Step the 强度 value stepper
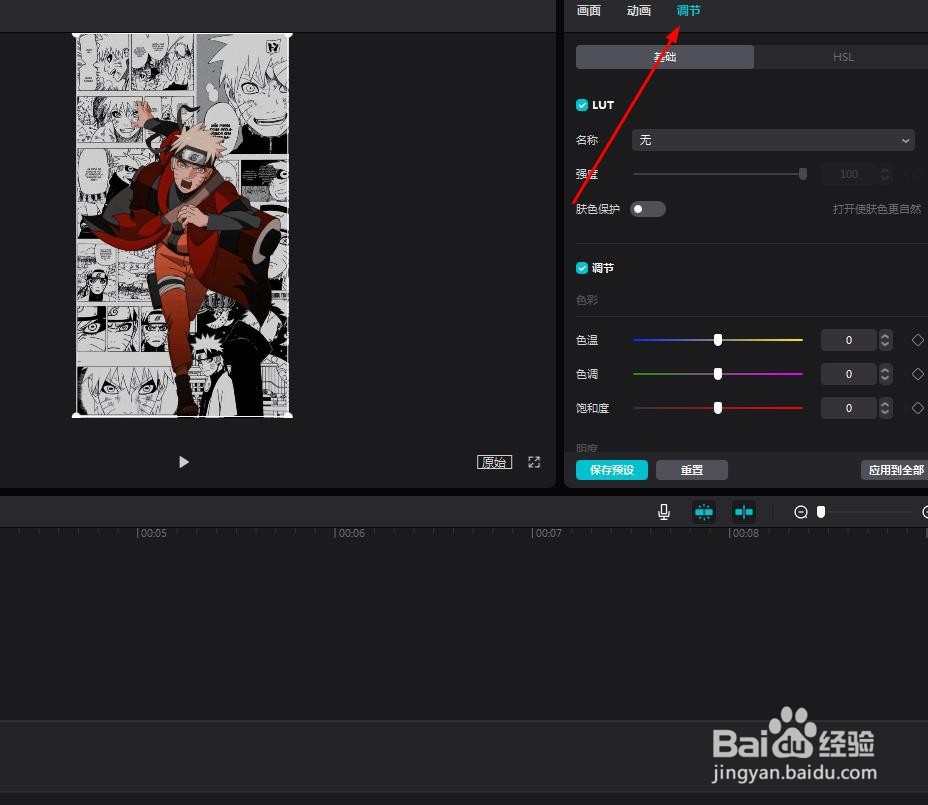The image size is (928, 805). [885, 174]
